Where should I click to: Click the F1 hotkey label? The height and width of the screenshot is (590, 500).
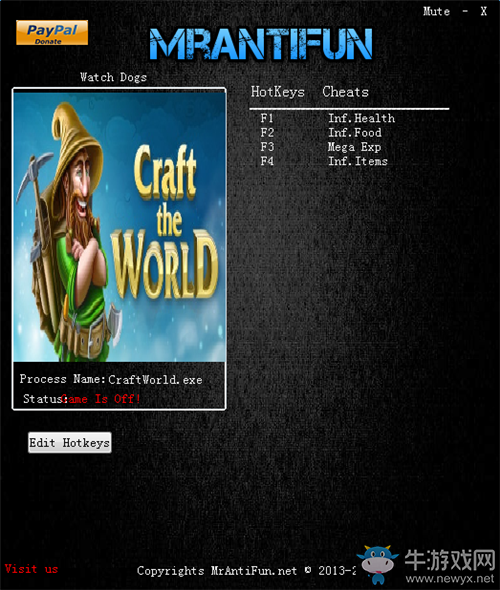(267, 118)
